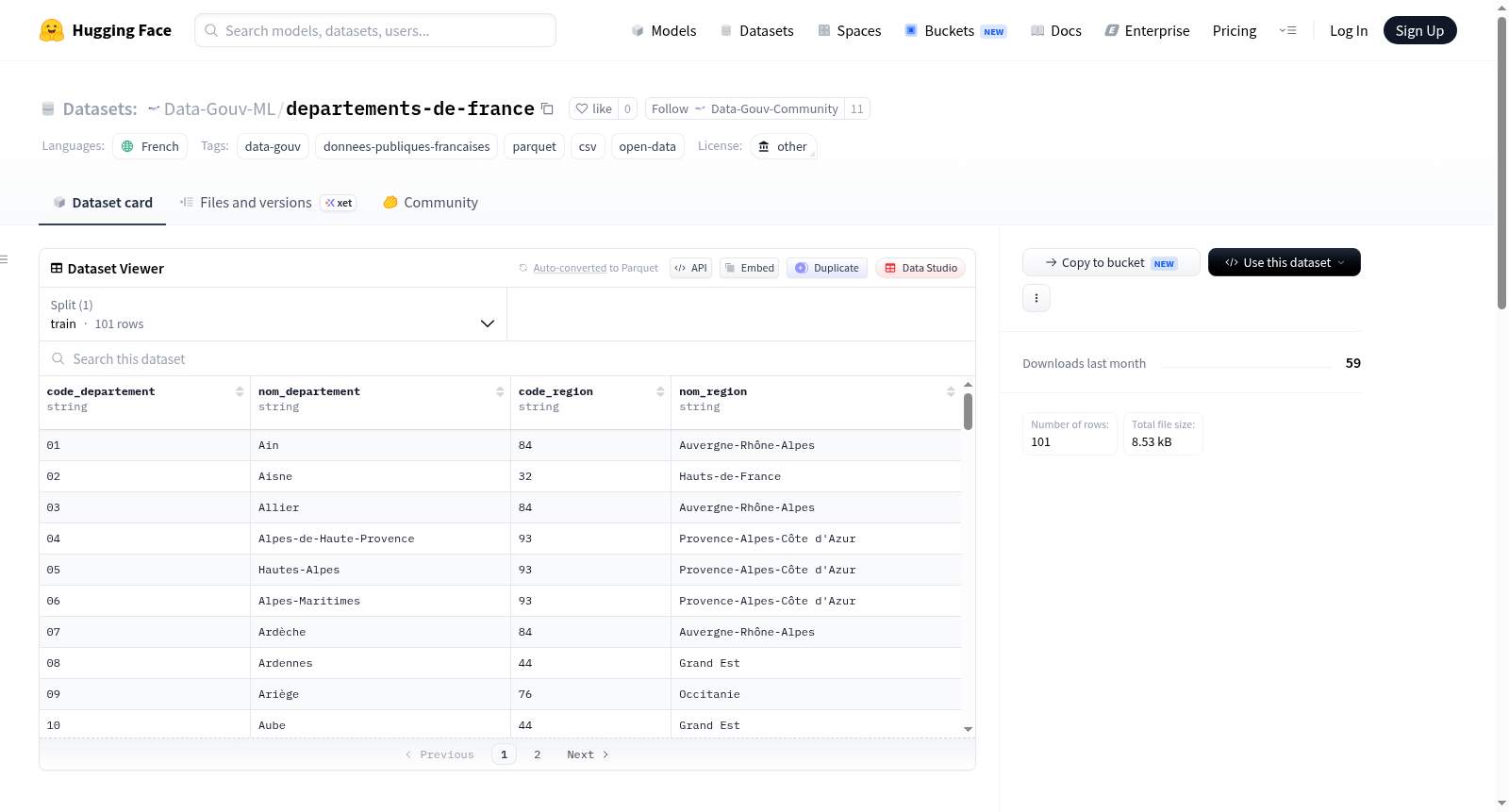
Task: Open Data Studio
Action: pyautogui.click(x=920, y=268)
